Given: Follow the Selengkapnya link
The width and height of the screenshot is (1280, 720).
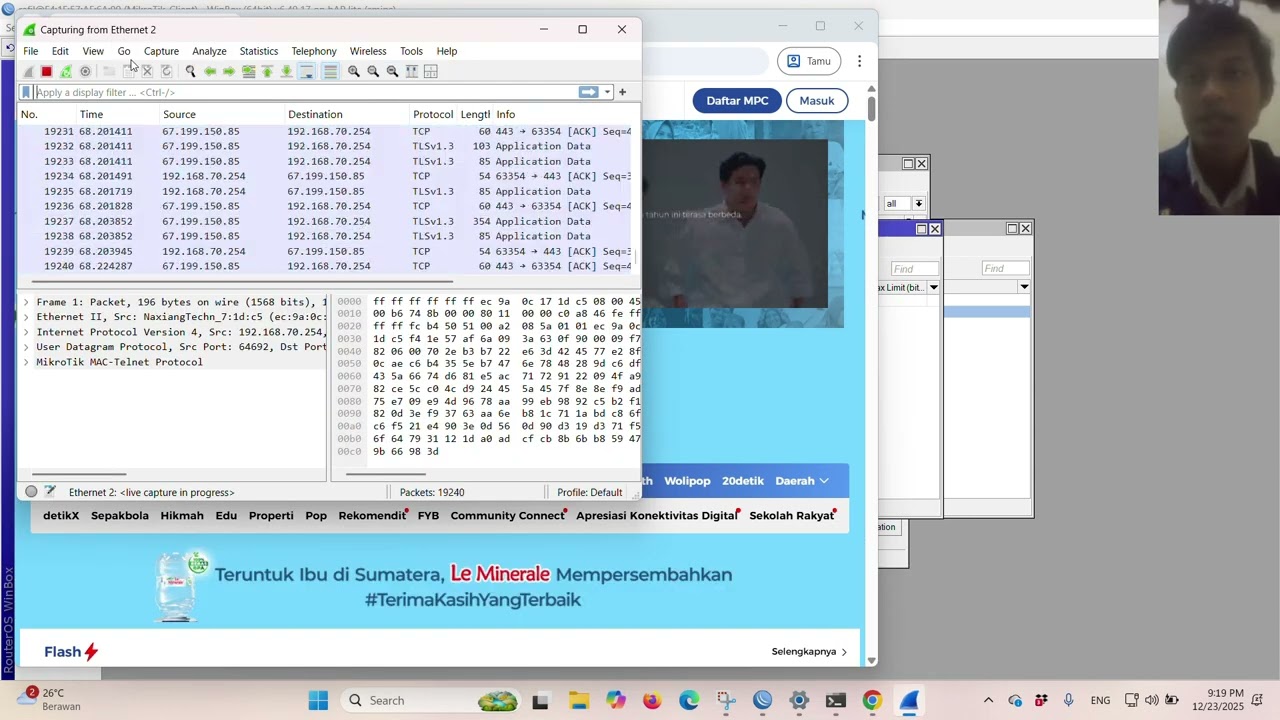Looking at the screenshot, I should [x=809, y=652].
